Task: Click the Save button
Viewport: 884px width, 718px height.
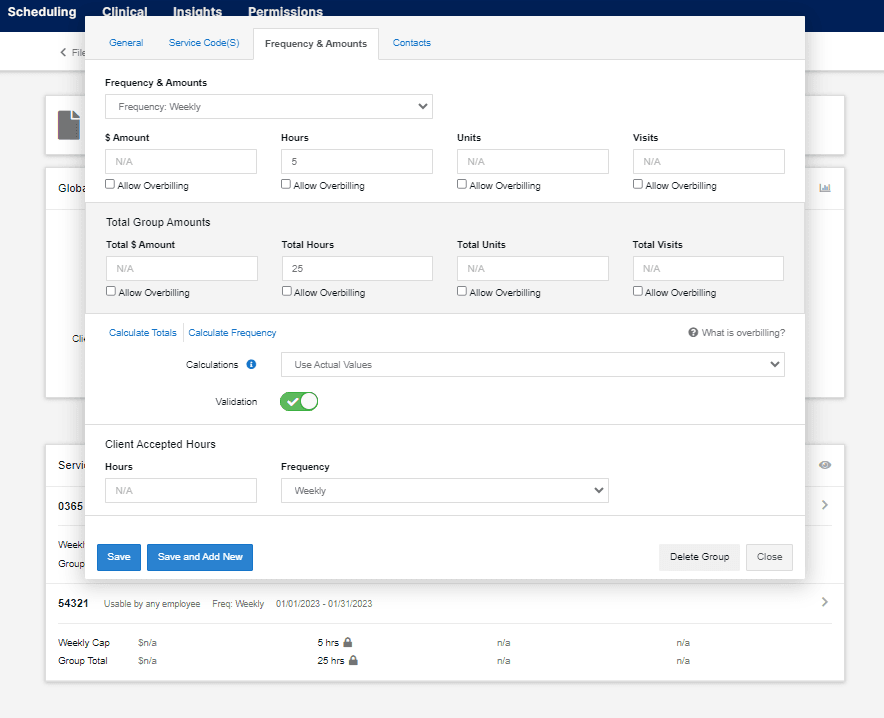Action: click(119, 557)
